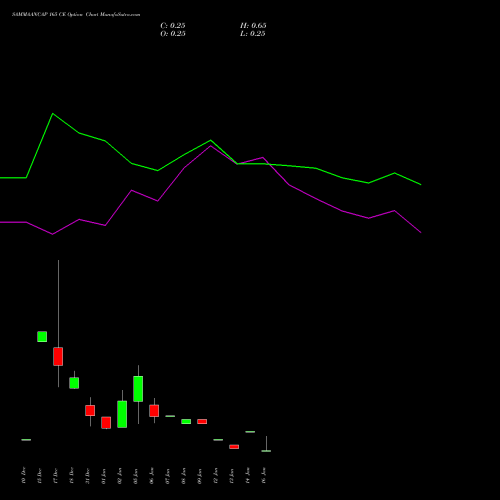Screen dimensions: 500x500
Task: Click the '06 Jan' date axis label
Action: pyautogui.click(x=152, y=476)
